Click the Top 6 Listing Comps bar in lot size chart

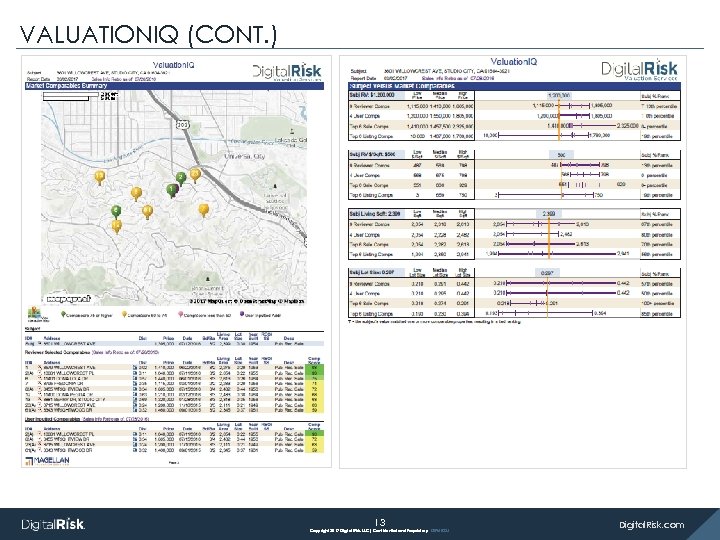[546, 313]
